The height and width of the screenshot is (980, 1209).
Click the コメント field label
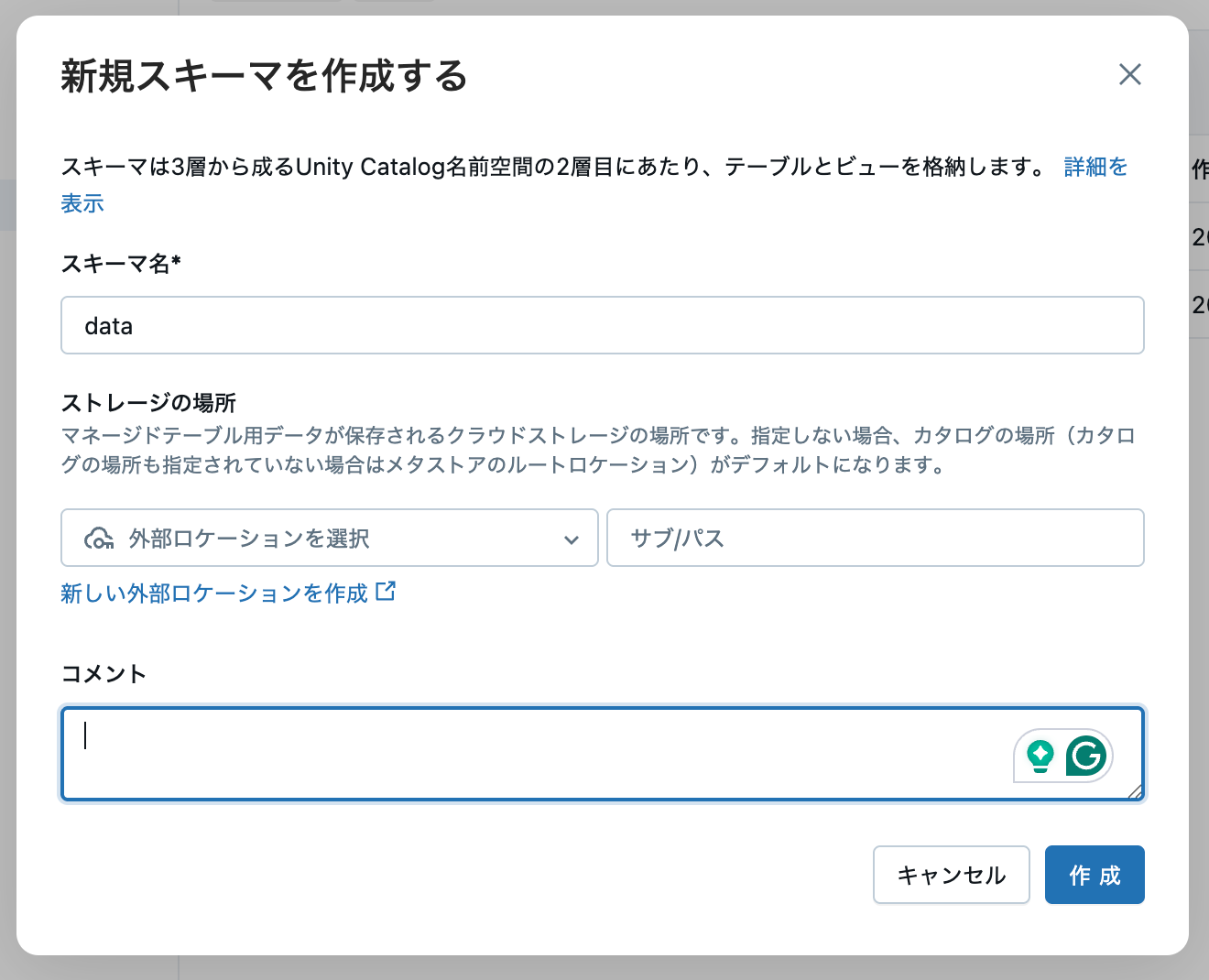103,674
